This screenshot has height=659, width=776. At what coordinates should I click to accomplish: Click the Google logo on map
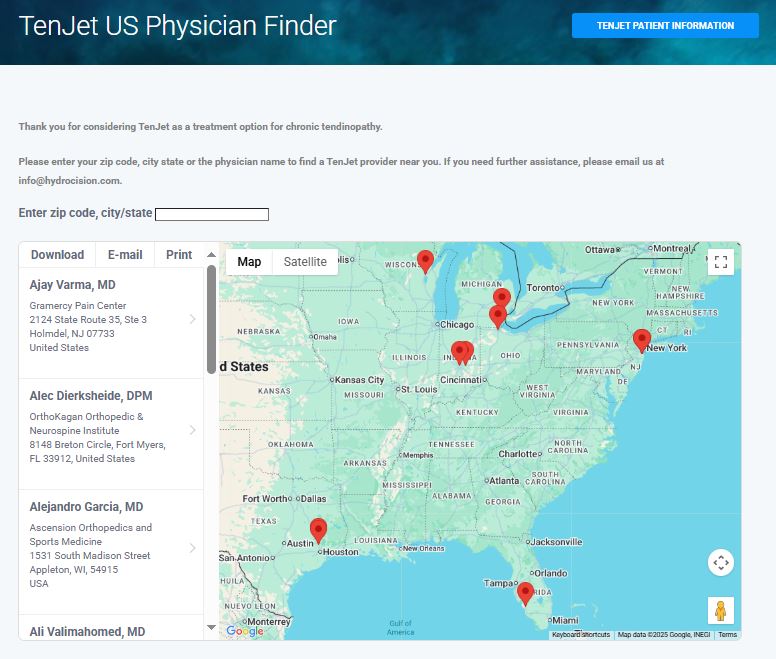[x=245, y=631]
